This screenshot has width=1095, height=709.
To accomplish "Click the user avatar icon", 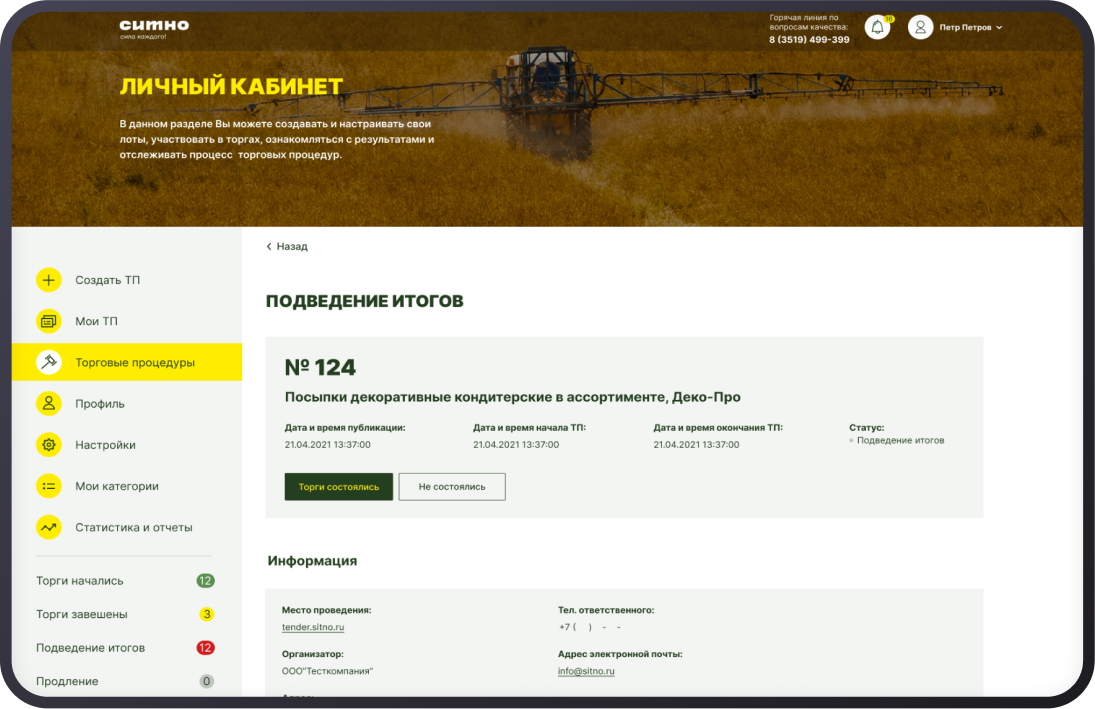I will pyautogui.click(x=920, y=27).
